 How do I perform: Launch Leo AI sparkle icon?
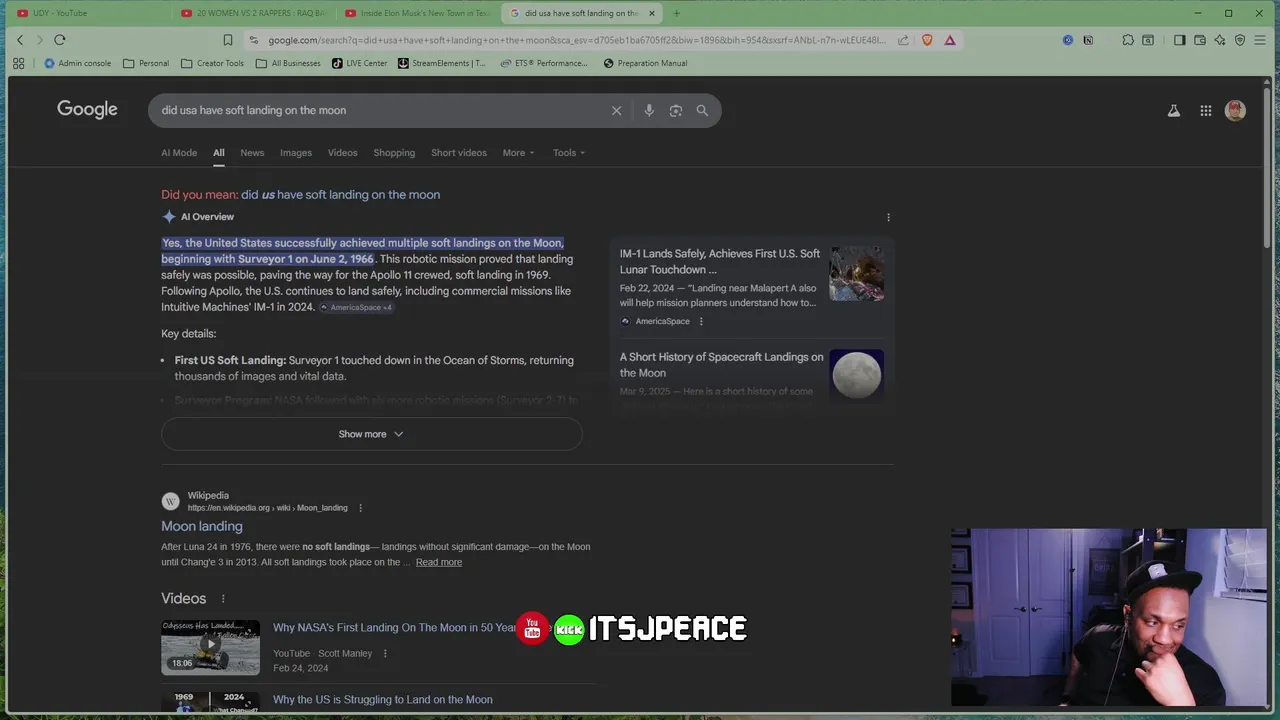tap(1220, 40)
